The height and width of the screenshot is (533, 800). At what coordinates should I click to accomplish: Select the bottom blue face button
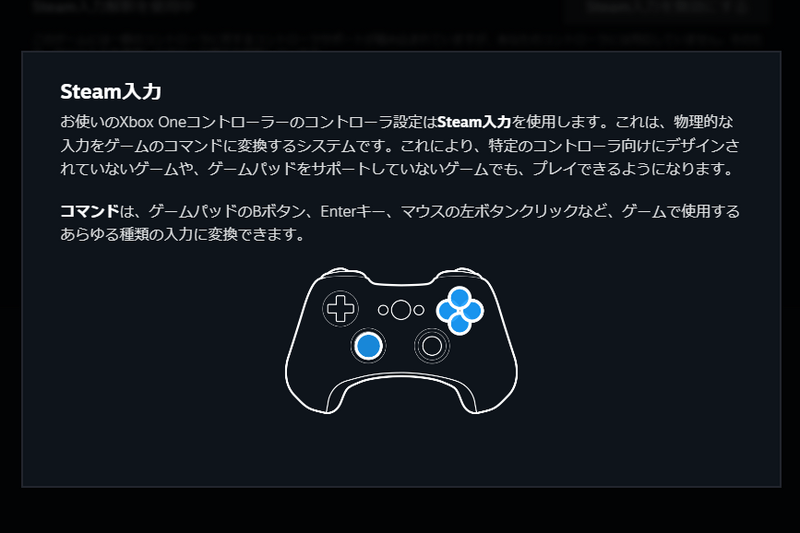pos(460,323)
